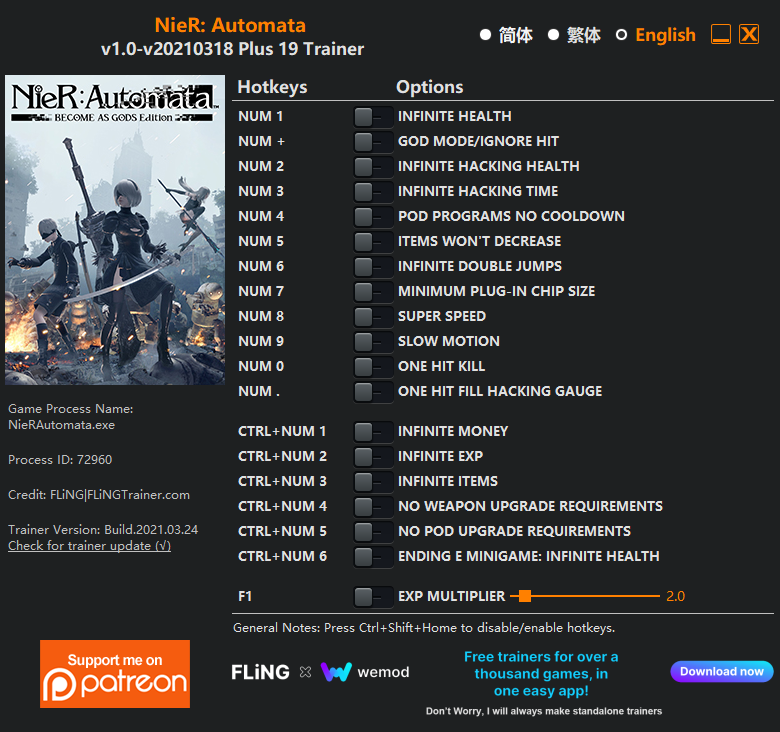
Task: Close the trainer window
Action: click(x=749, y=35)
